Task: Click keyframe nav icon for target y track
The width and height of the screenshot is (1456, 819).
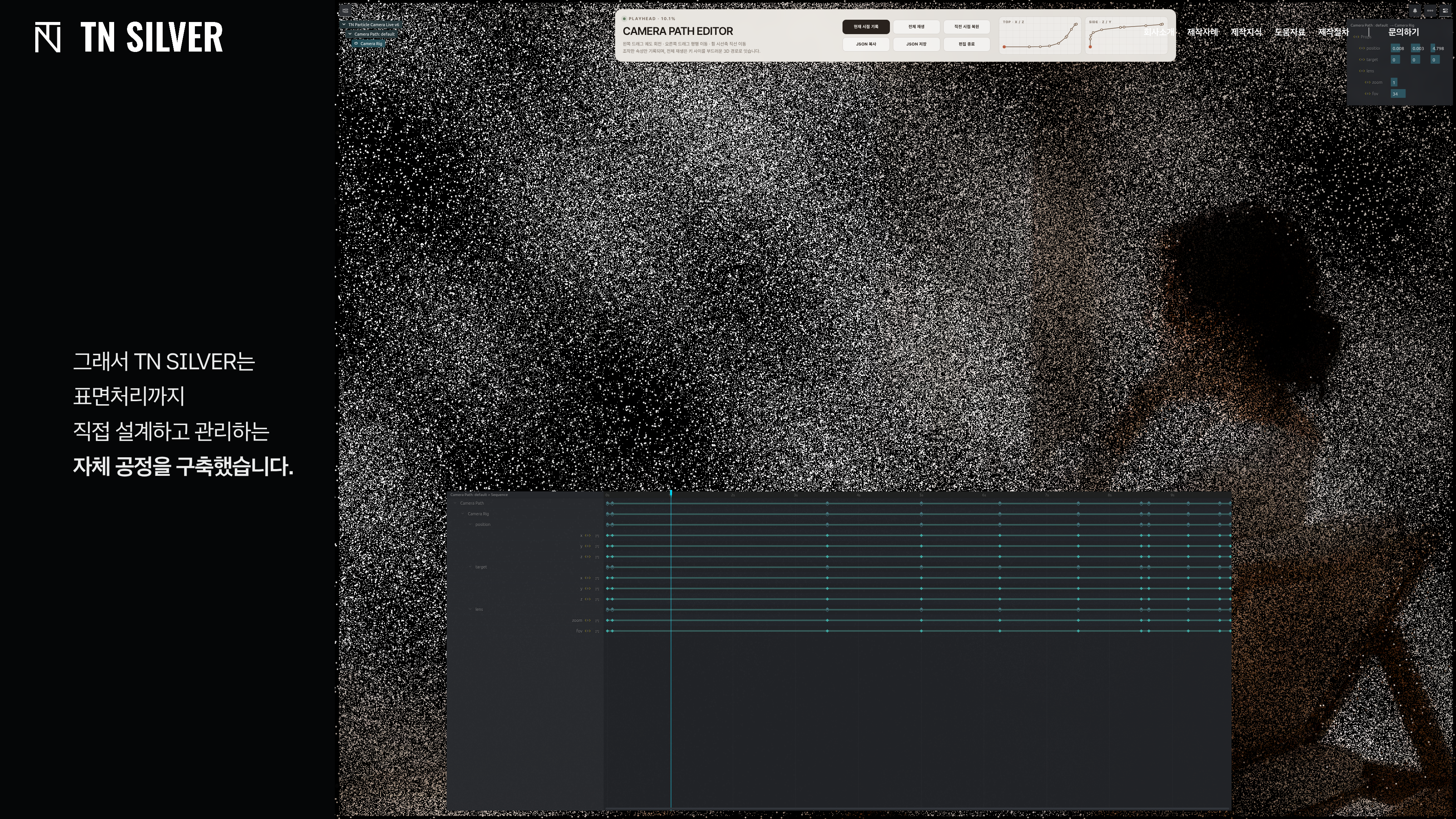Action: tap(587, 588)
